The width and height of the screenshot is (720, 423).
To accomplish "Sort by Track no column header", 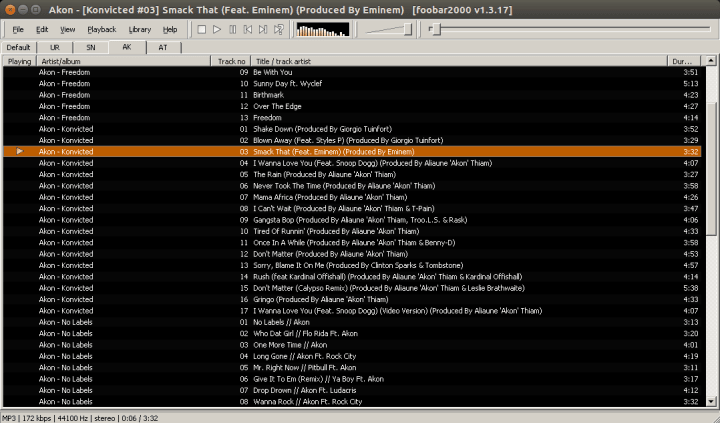I will 231,61.
